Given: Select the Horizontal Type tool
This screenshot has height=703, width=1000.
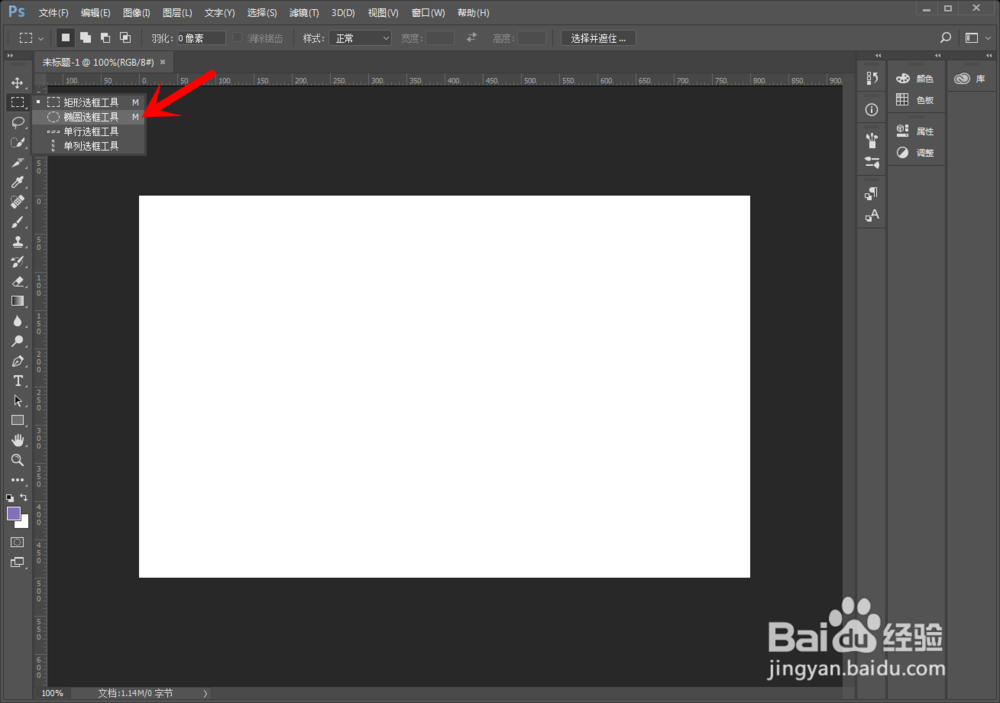Looking at the screenshot, I should (17, 381).
